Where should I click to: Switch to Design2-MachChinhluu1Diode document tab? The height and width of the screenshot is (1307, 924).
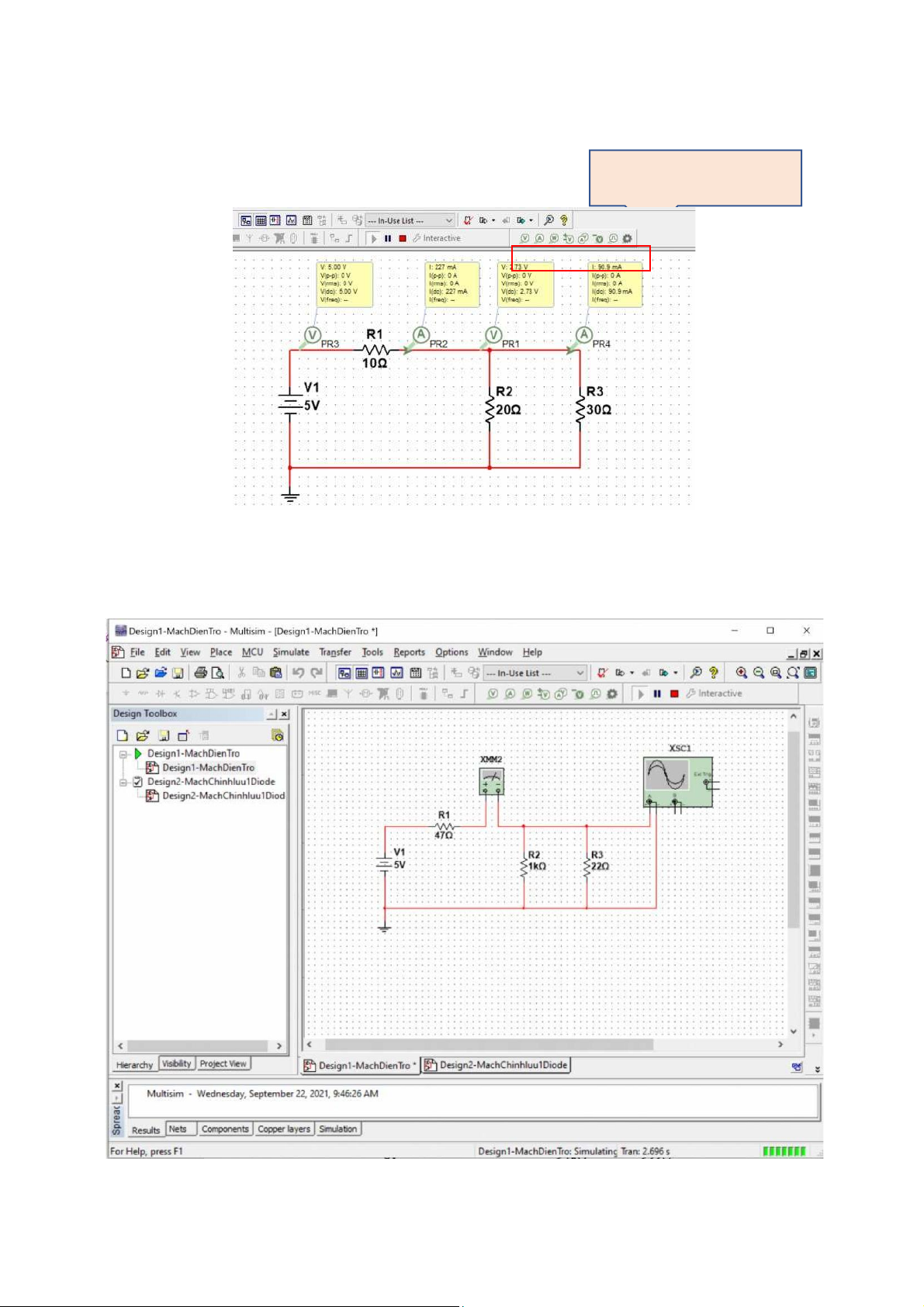[x=497, y=1065]
